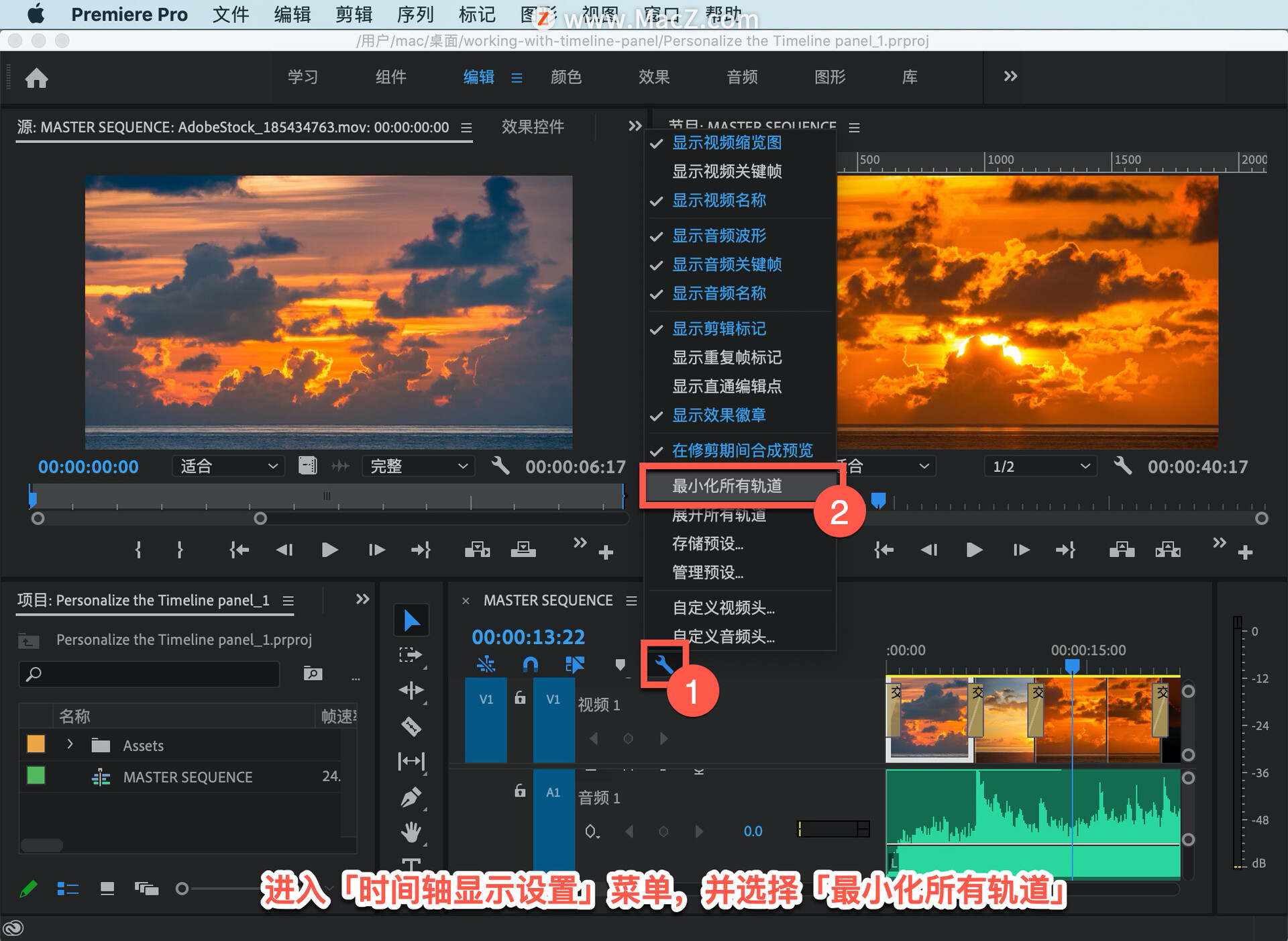This screenshot has width=1288, height=941.
Task: Select the Selection arrow tool
Action: pos(411,620)
